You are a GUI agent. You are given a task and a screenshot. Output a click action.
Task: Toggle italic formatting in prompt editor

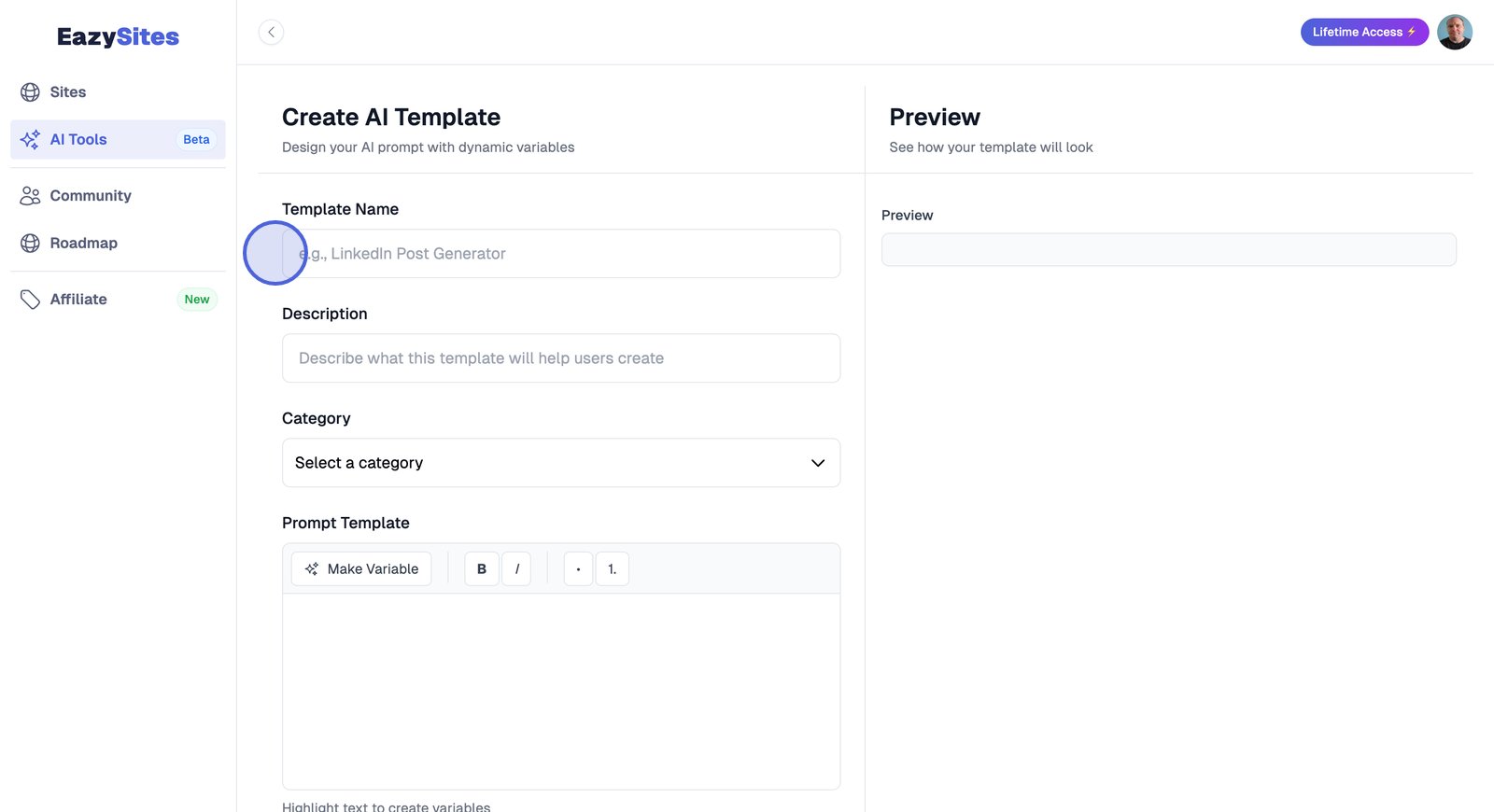(x=516, y=569)
